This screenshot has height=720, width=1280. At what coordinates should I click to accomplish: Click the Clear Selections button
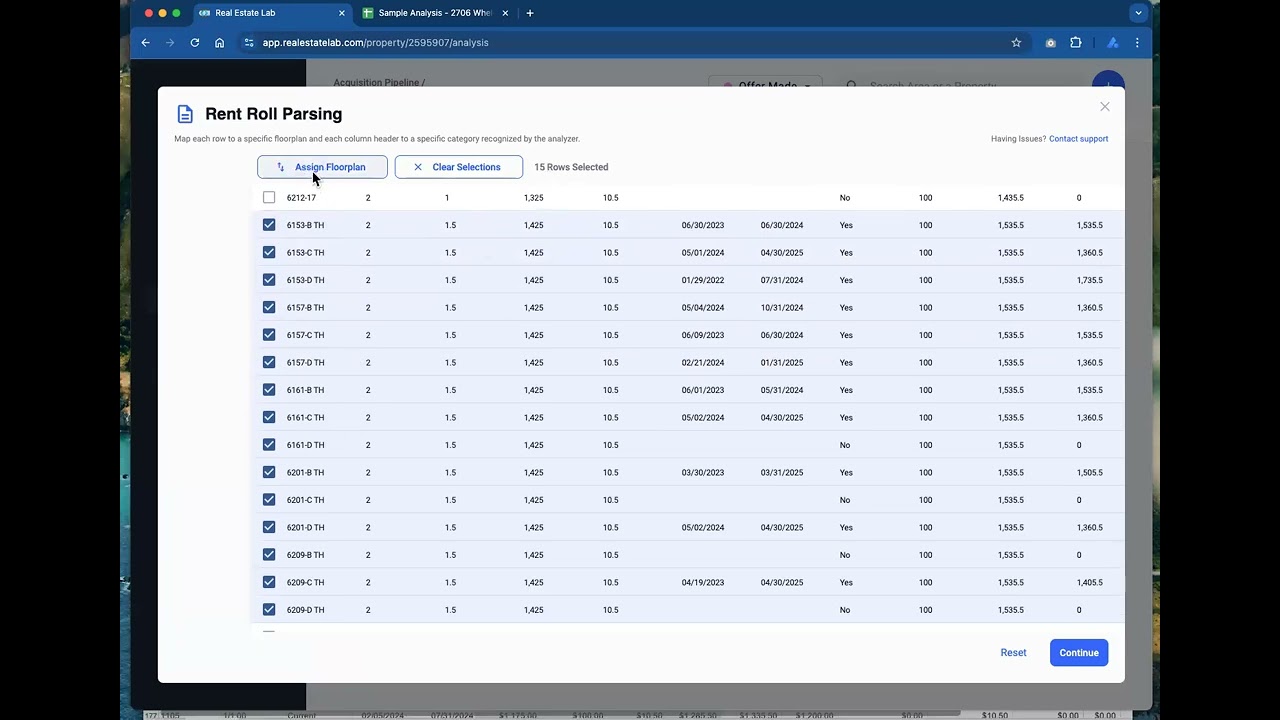click(x=459, y=167)
